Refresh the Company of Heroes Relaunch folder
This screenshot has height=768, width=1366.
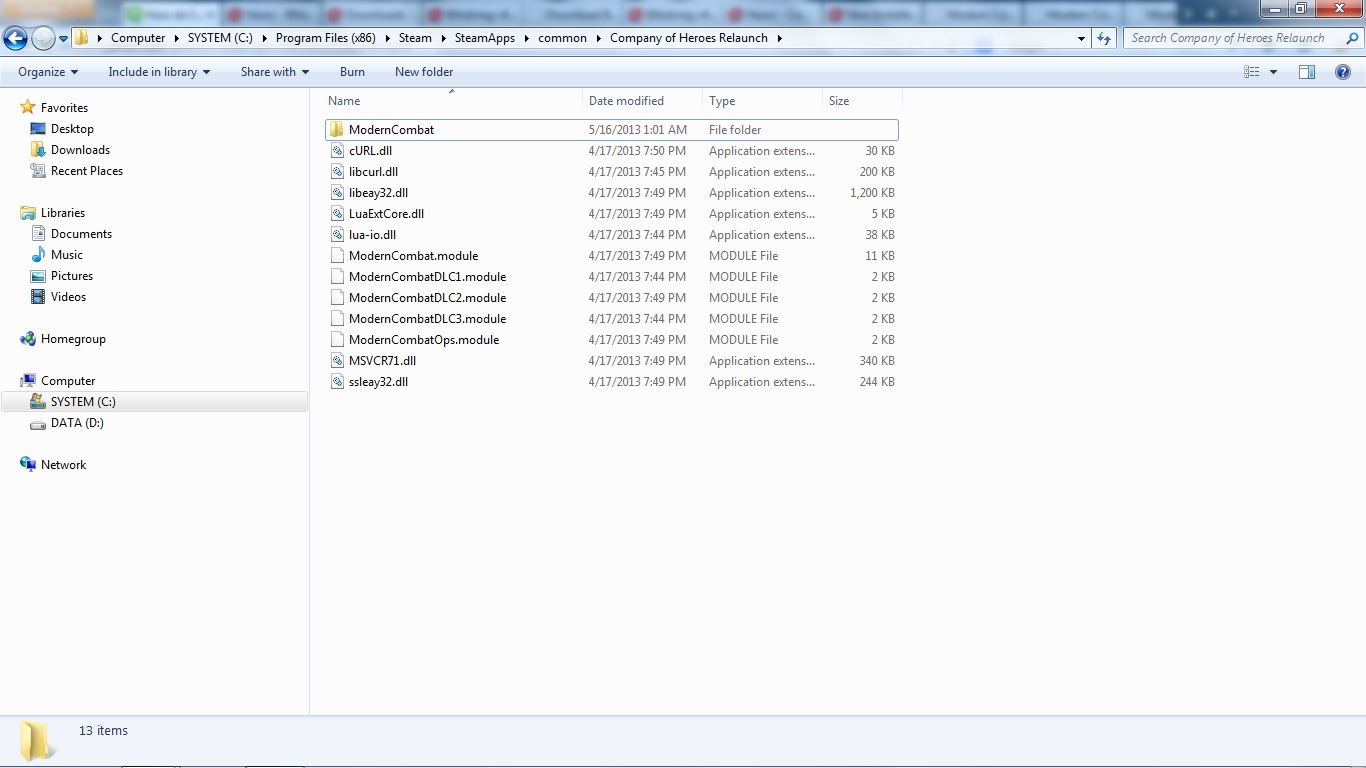pyautogui.click(x=1104, y=38)
